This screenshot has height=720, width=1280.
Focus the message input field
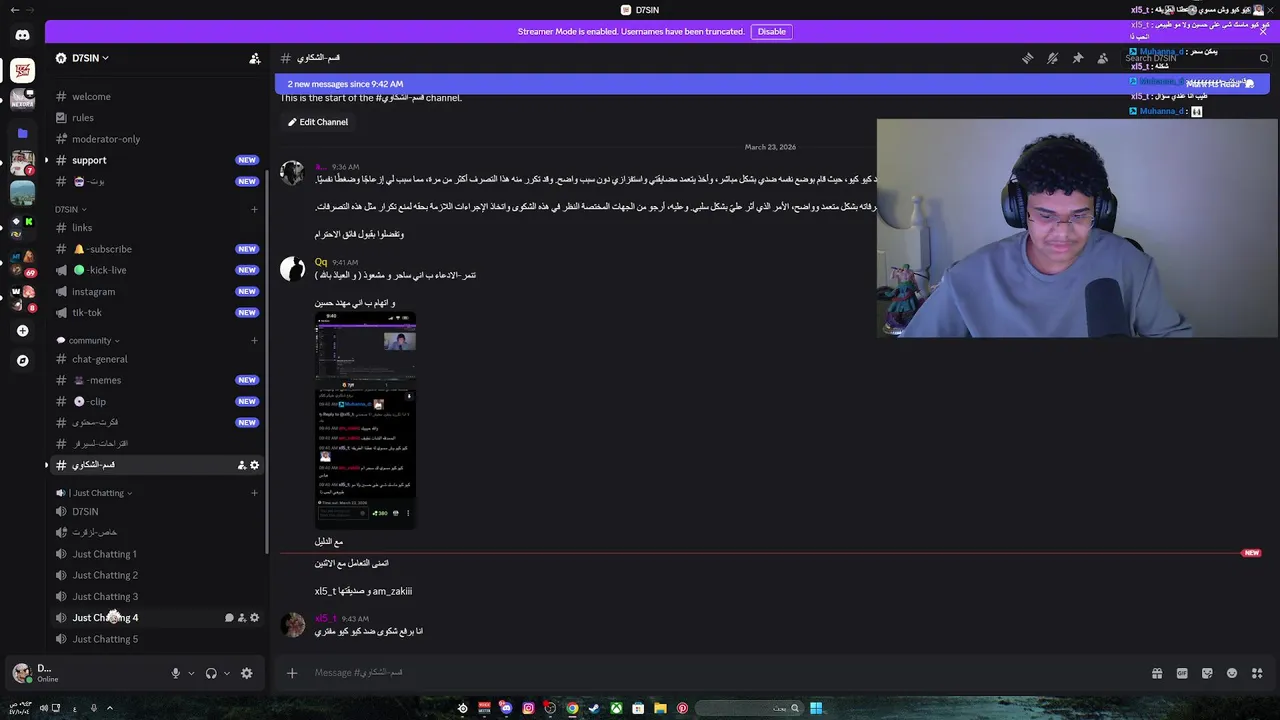(725, 673)
